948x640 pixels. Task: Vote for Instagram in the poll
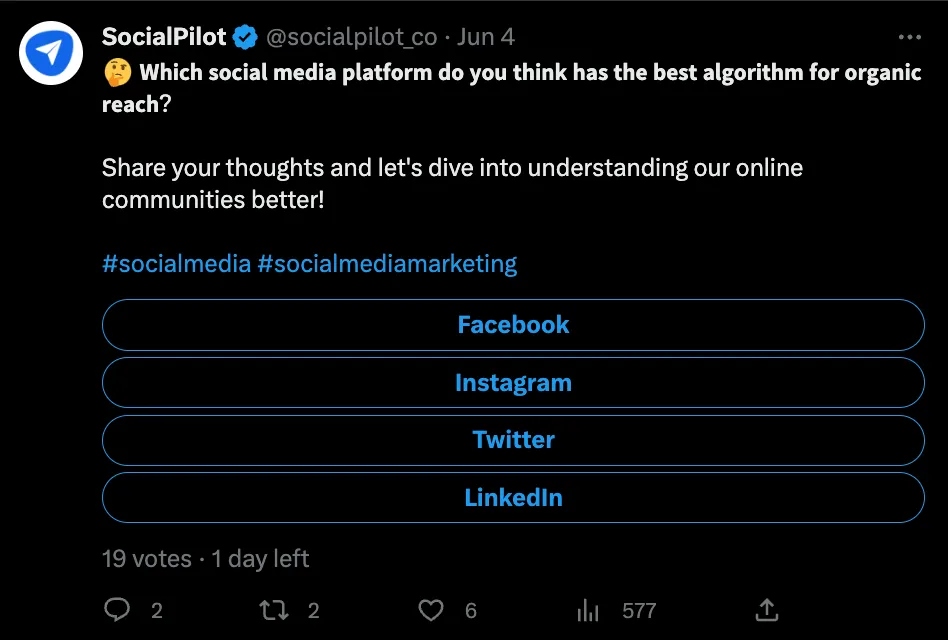pyautogui.click(x=513, y=382)
